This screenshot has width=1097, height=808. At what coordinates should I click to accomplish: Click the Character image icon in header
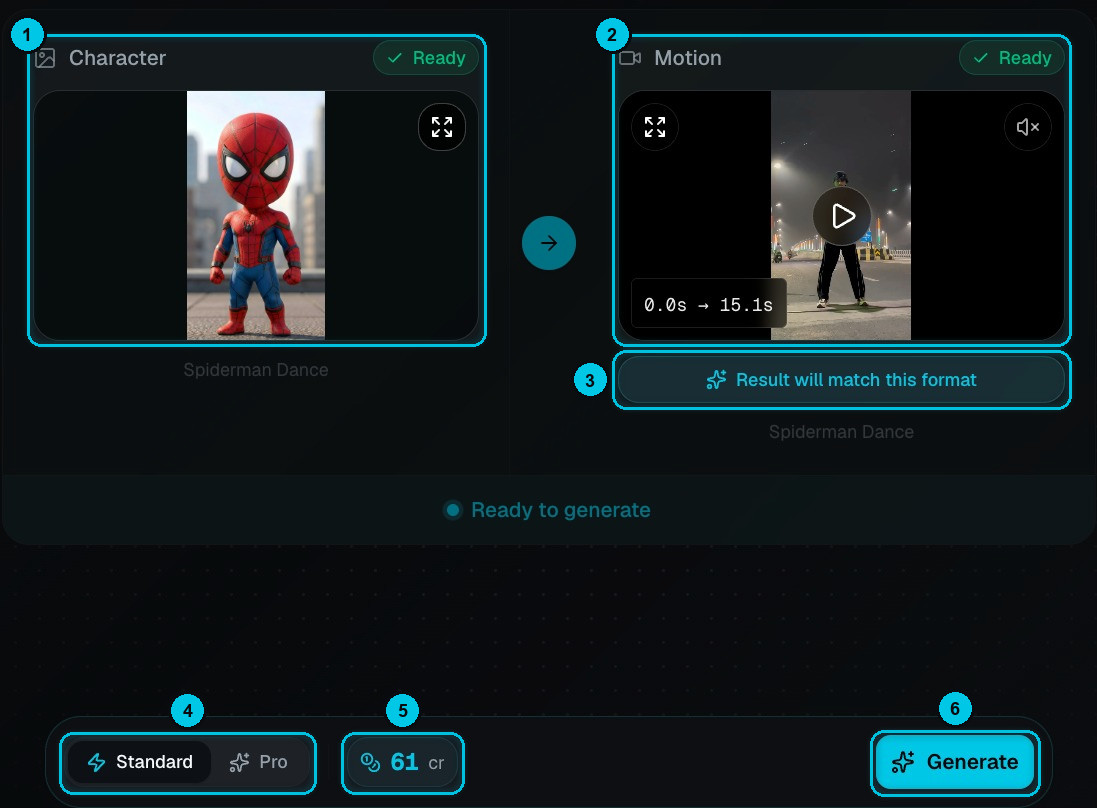pos(45,58)
